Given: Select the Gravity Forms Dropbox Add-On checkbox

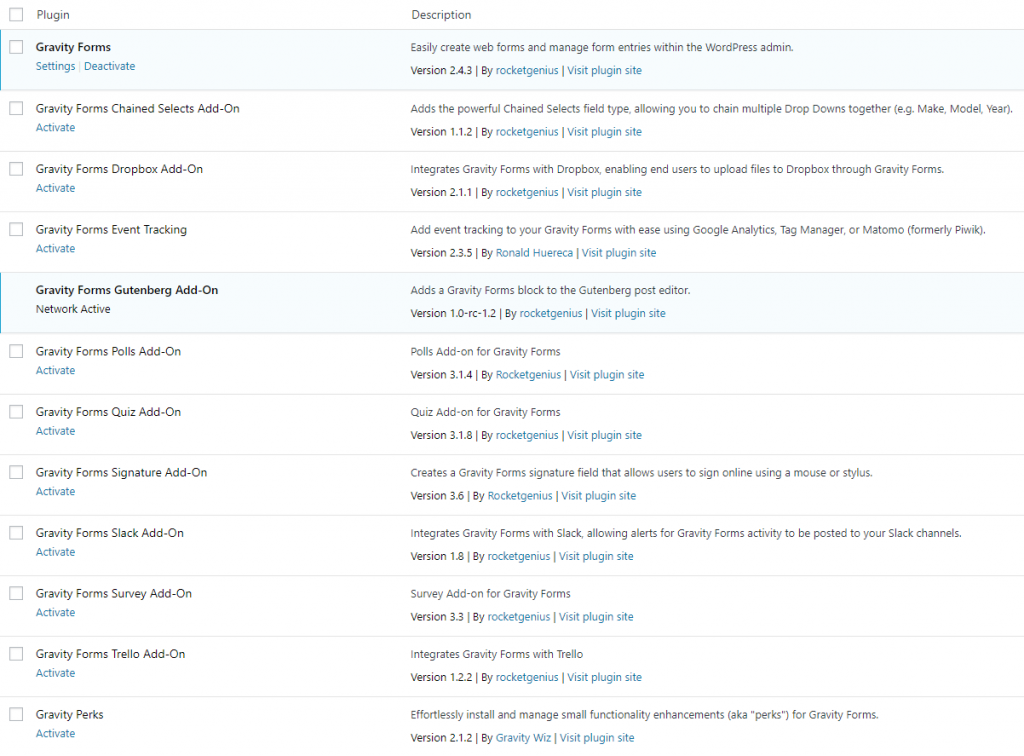Looking at the screenshot, I should (16, 169).
